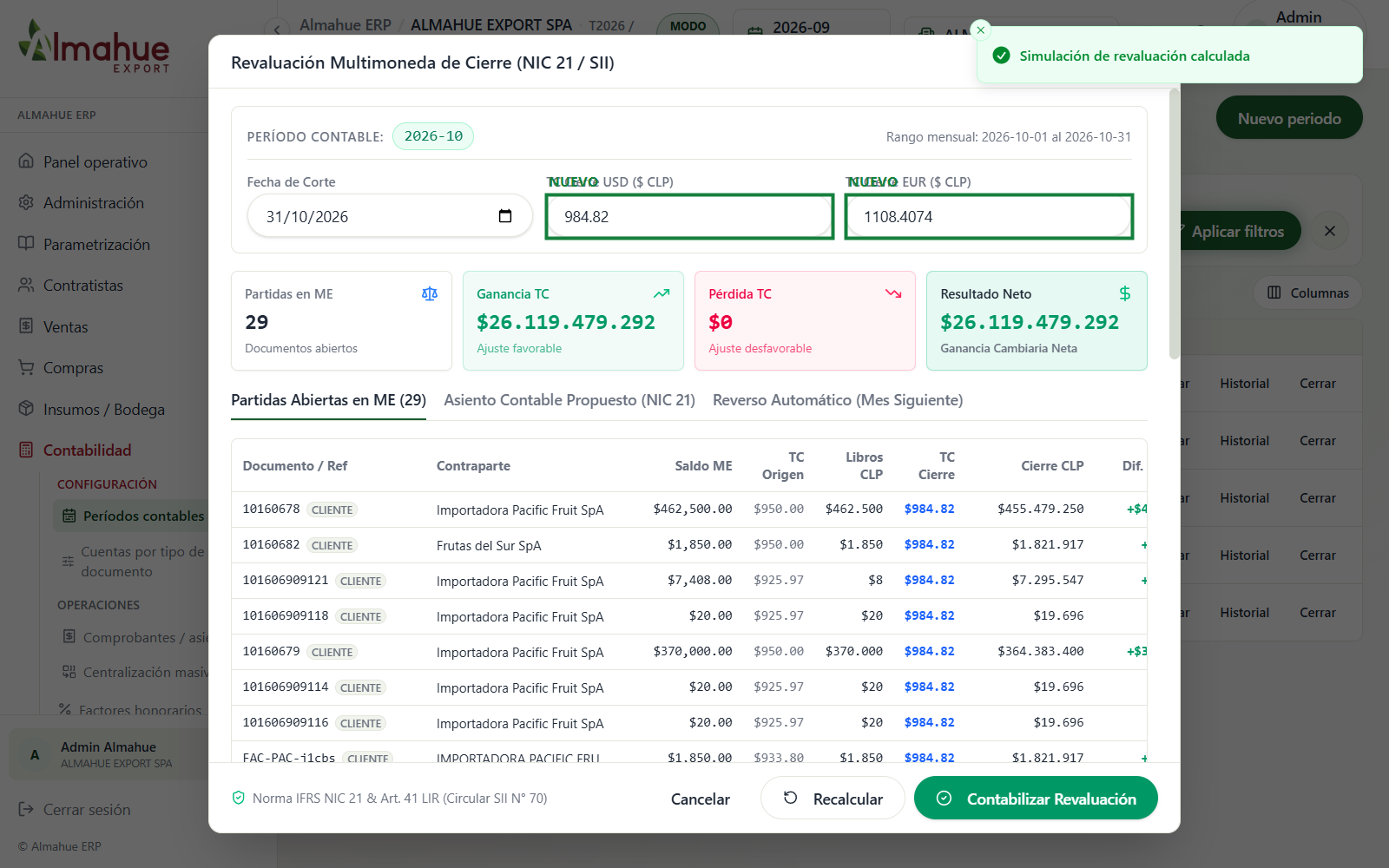Viewport: 1389px width, 868px height.
Task: Click Cerrar sesión
Action: (x=87, y=810)
